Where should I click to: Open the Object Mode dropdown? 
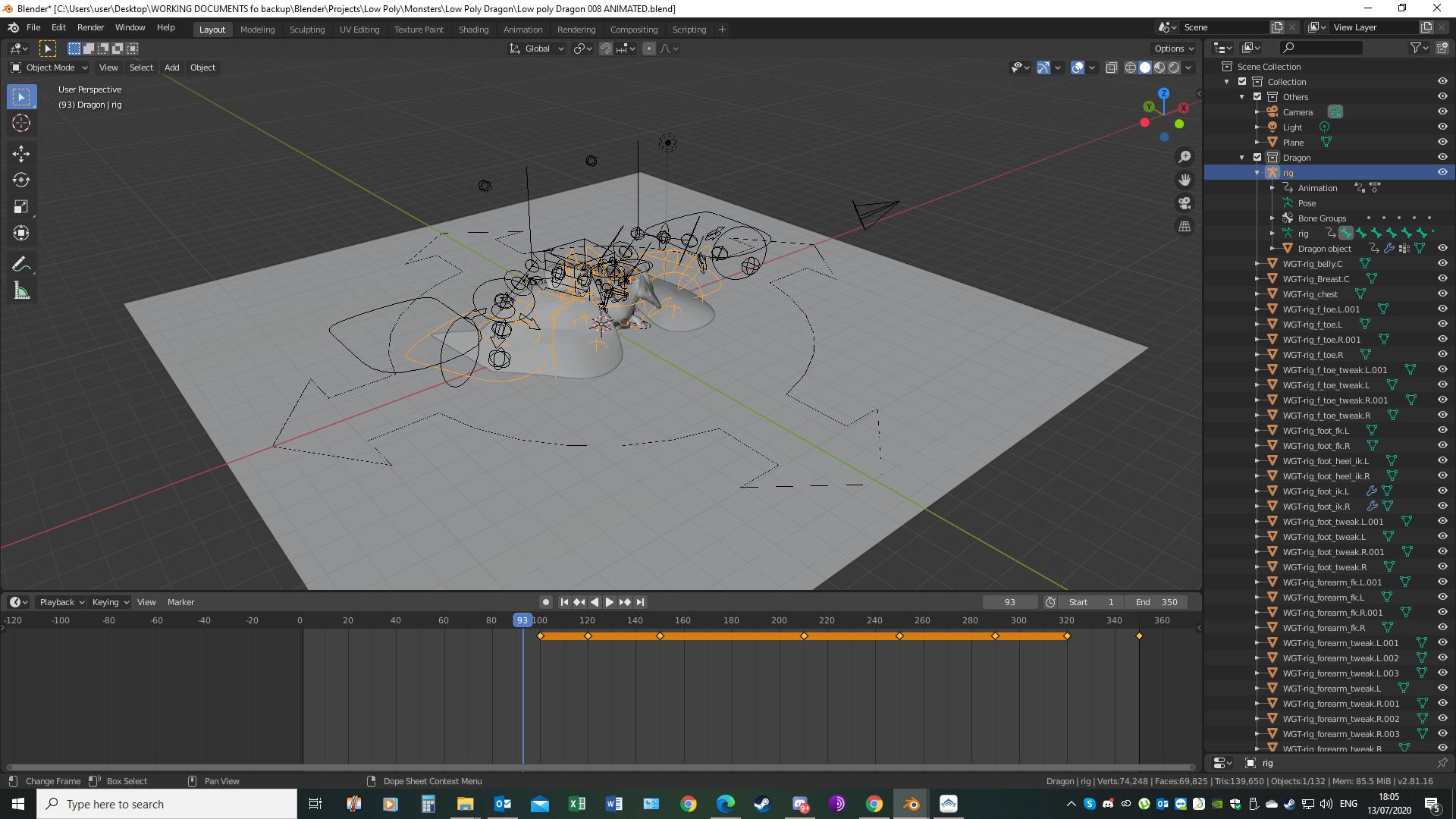tap(49, 67)
